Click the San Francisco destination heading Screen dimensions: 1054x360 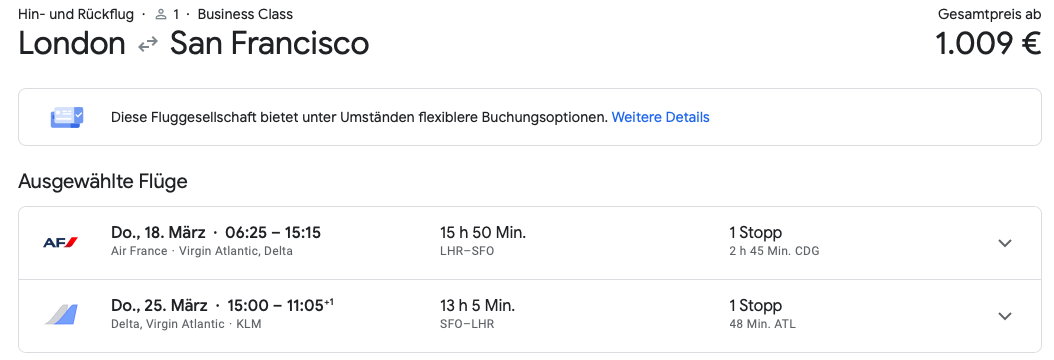[x=270, y=44]
